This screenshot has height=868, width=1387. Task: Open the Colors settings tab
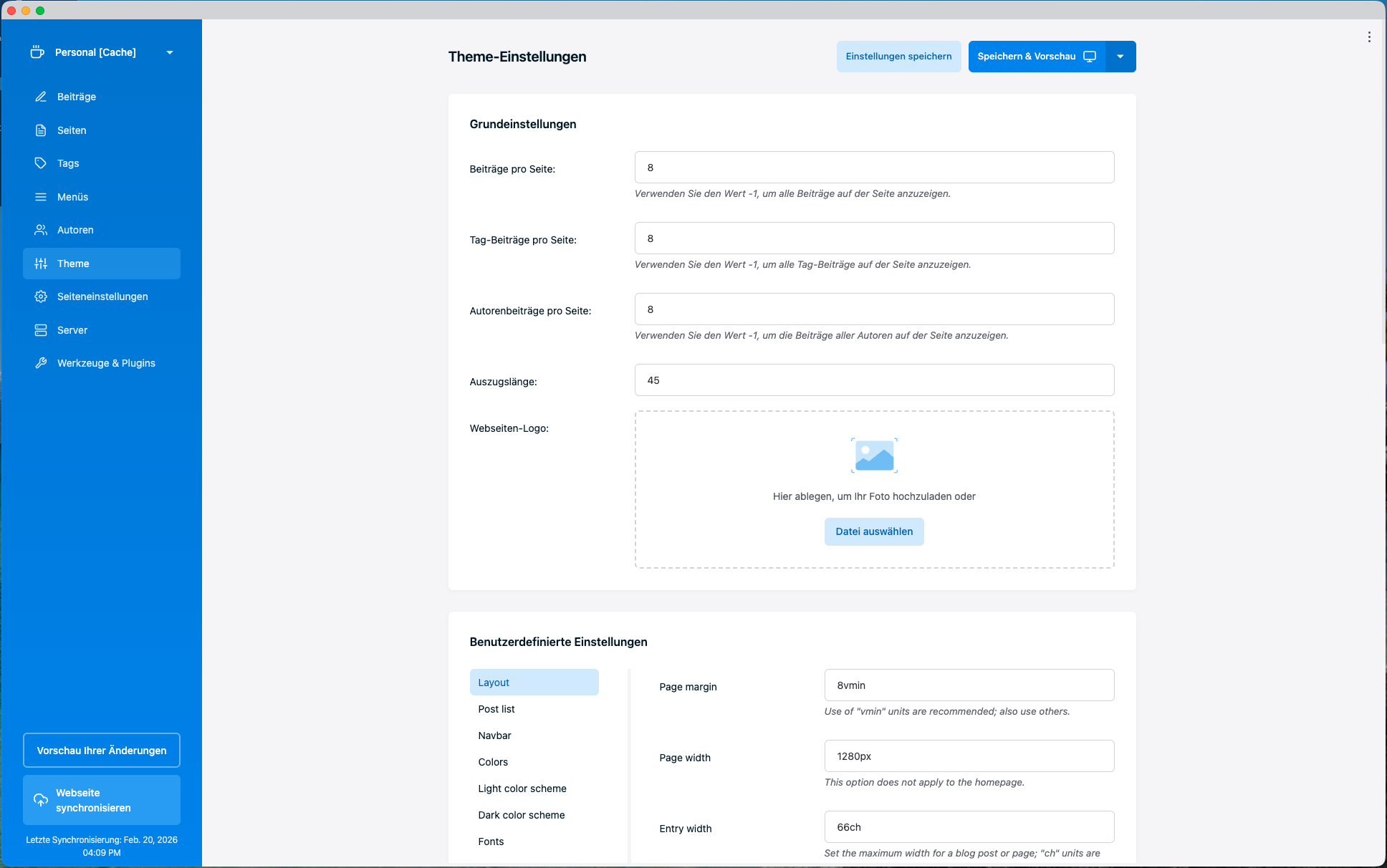[493, 762]
